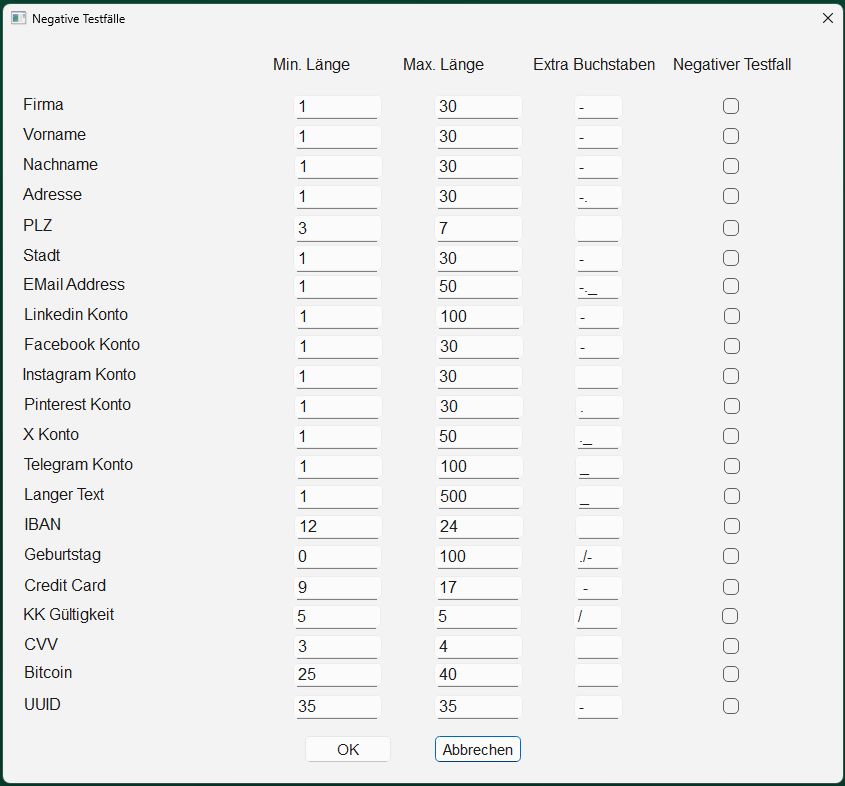This screenshot has width=845, height=786.
Task: Tick the CVV negative test checkbox
Action: [x=731, y=646]
